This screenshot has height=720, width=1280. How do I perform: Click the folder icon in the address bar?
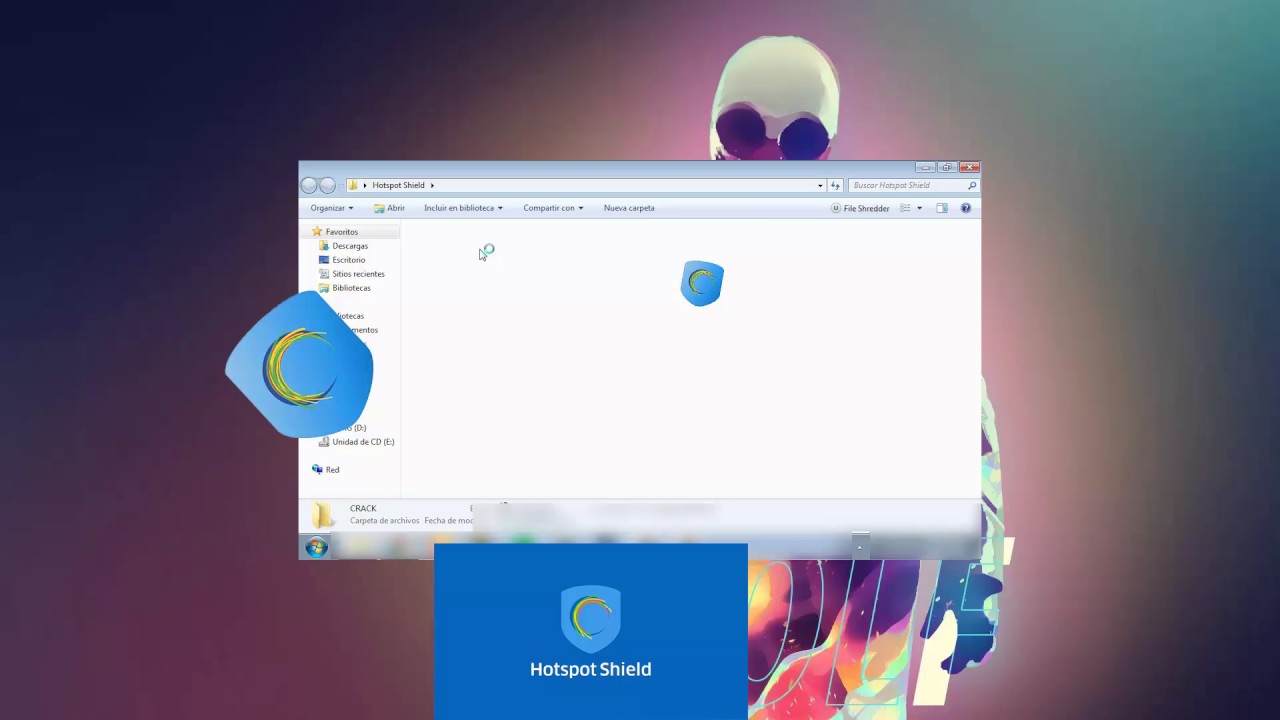(353, 185)
